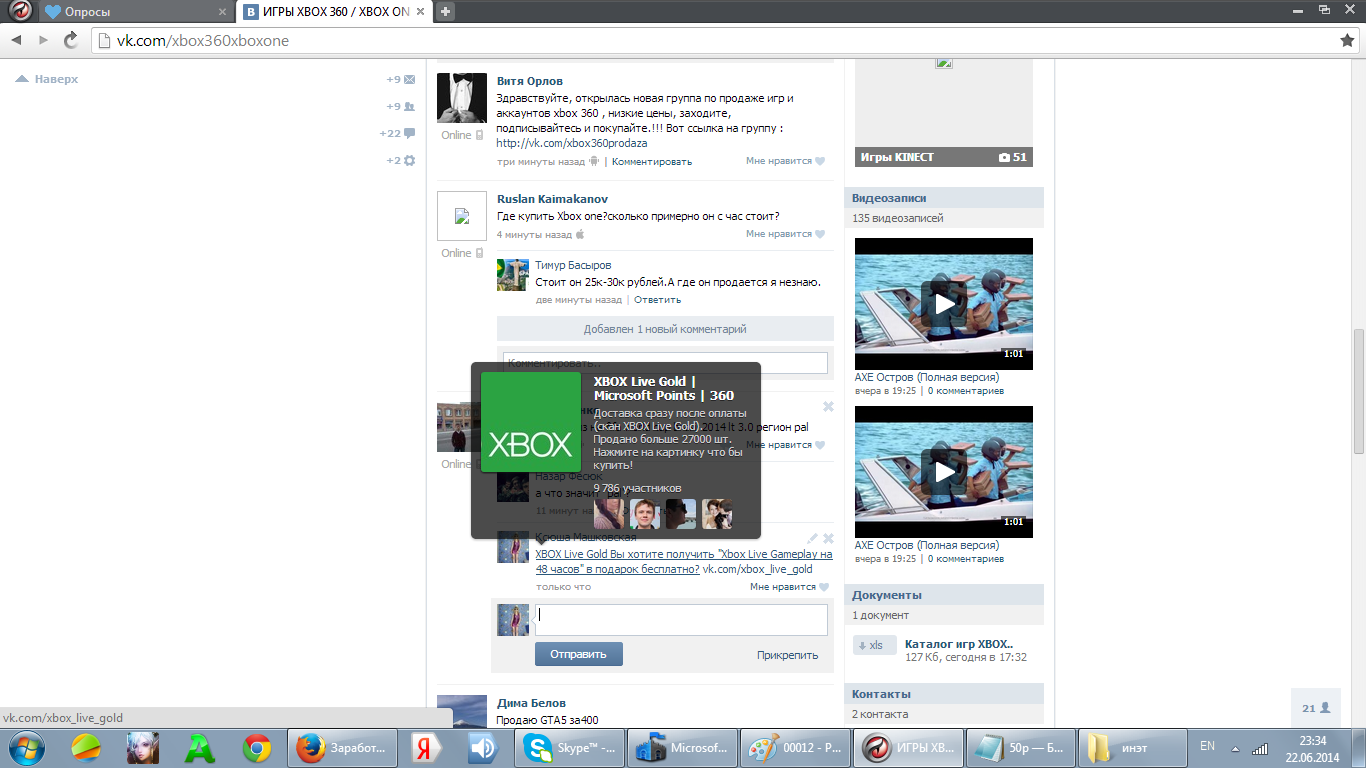Open the +2 gear settings counter
This screenshot has width=1366, height=768.
(x=402, y=160)
